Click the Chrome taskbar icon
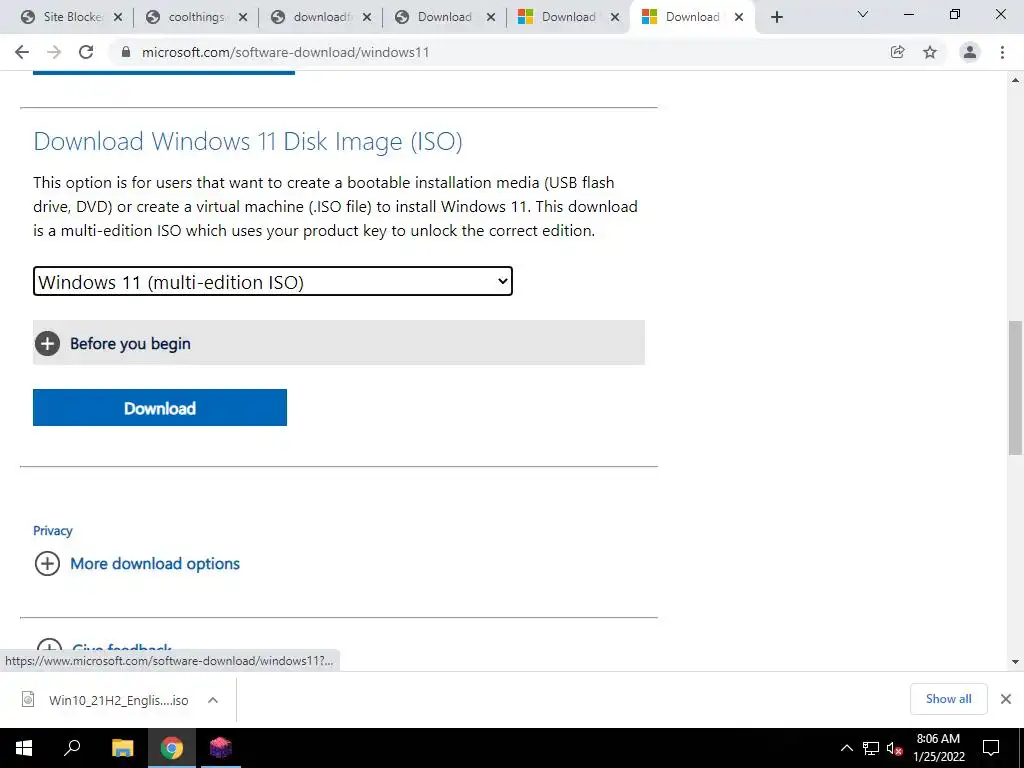The height and width of the screenshot is (768, 1024). (x=172, y=748)
